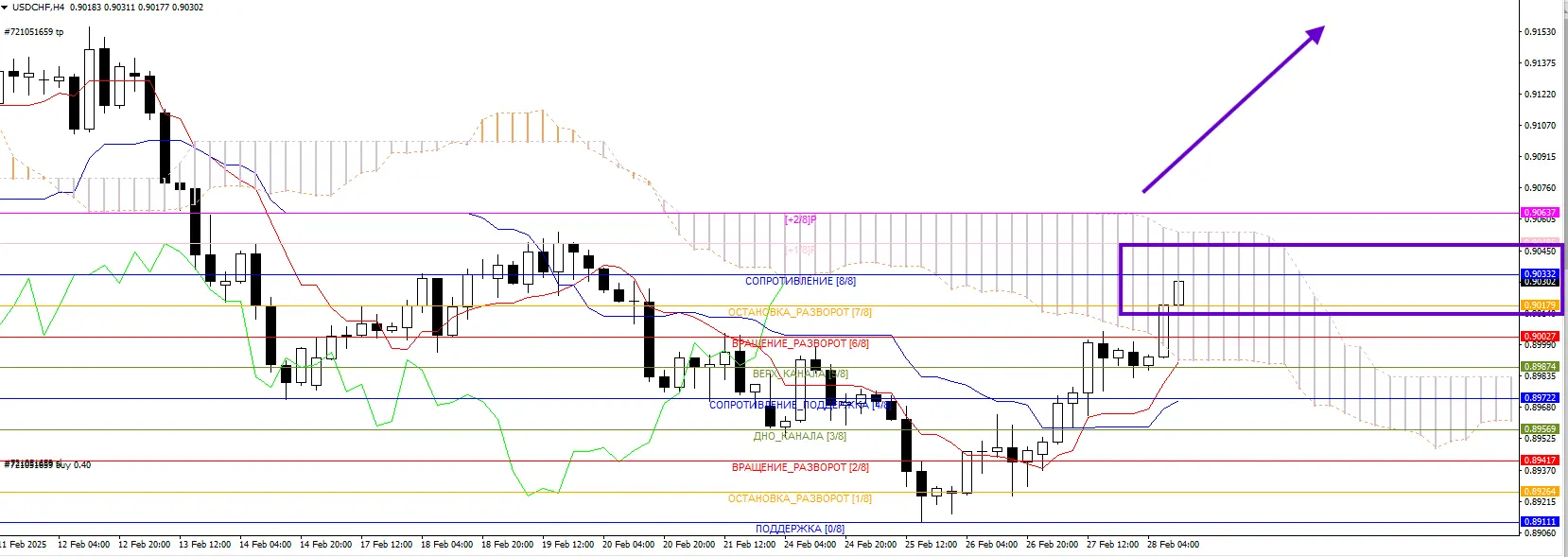Select the #721051659 tp order label

coord(34,32)
